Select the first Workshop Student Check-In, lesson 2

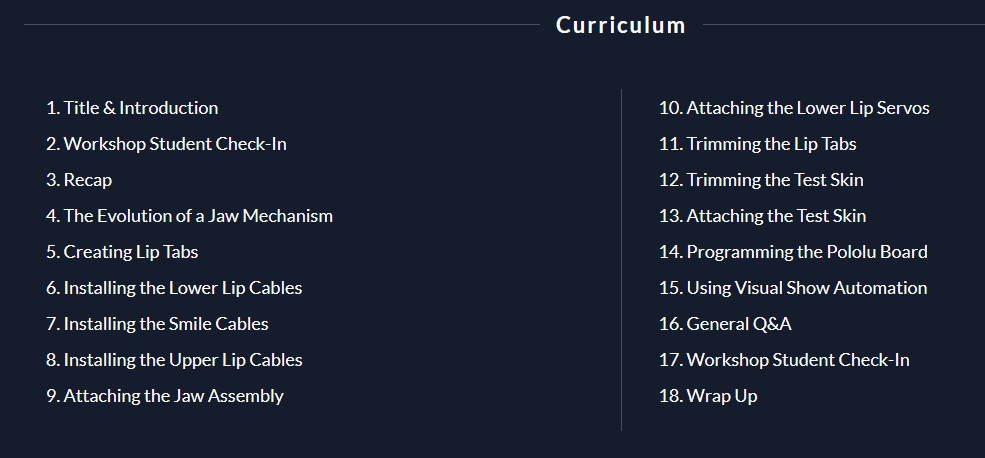[166, 144]
